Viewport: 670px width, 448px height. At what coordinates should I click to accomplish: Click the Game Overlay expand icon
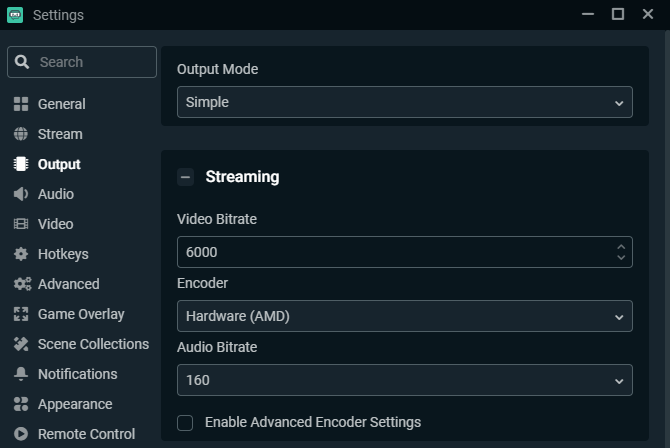coord(21,314)
